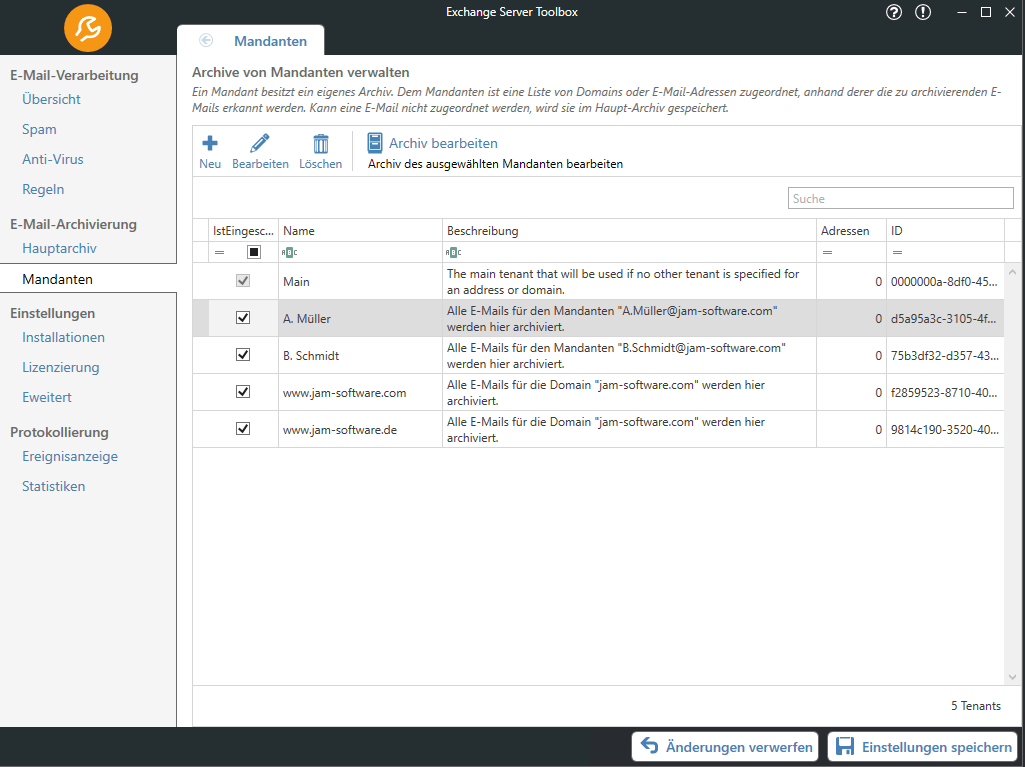Open Archiv bearbeiten for selected tenant
This screenshot has width=1025, height=767.
pyautogui.click(x=432, y=143)
